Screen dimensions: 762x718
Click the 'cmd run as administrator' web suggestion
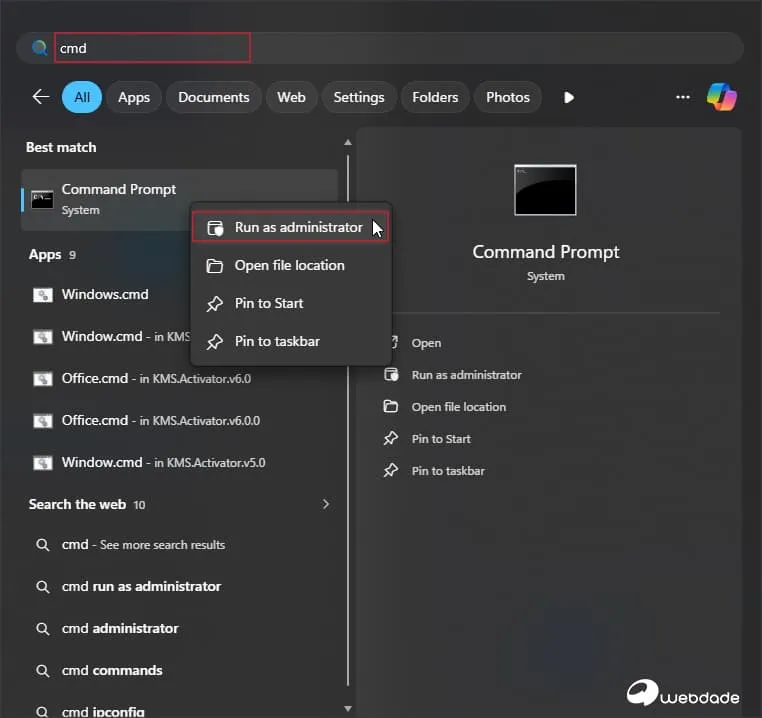141,587
